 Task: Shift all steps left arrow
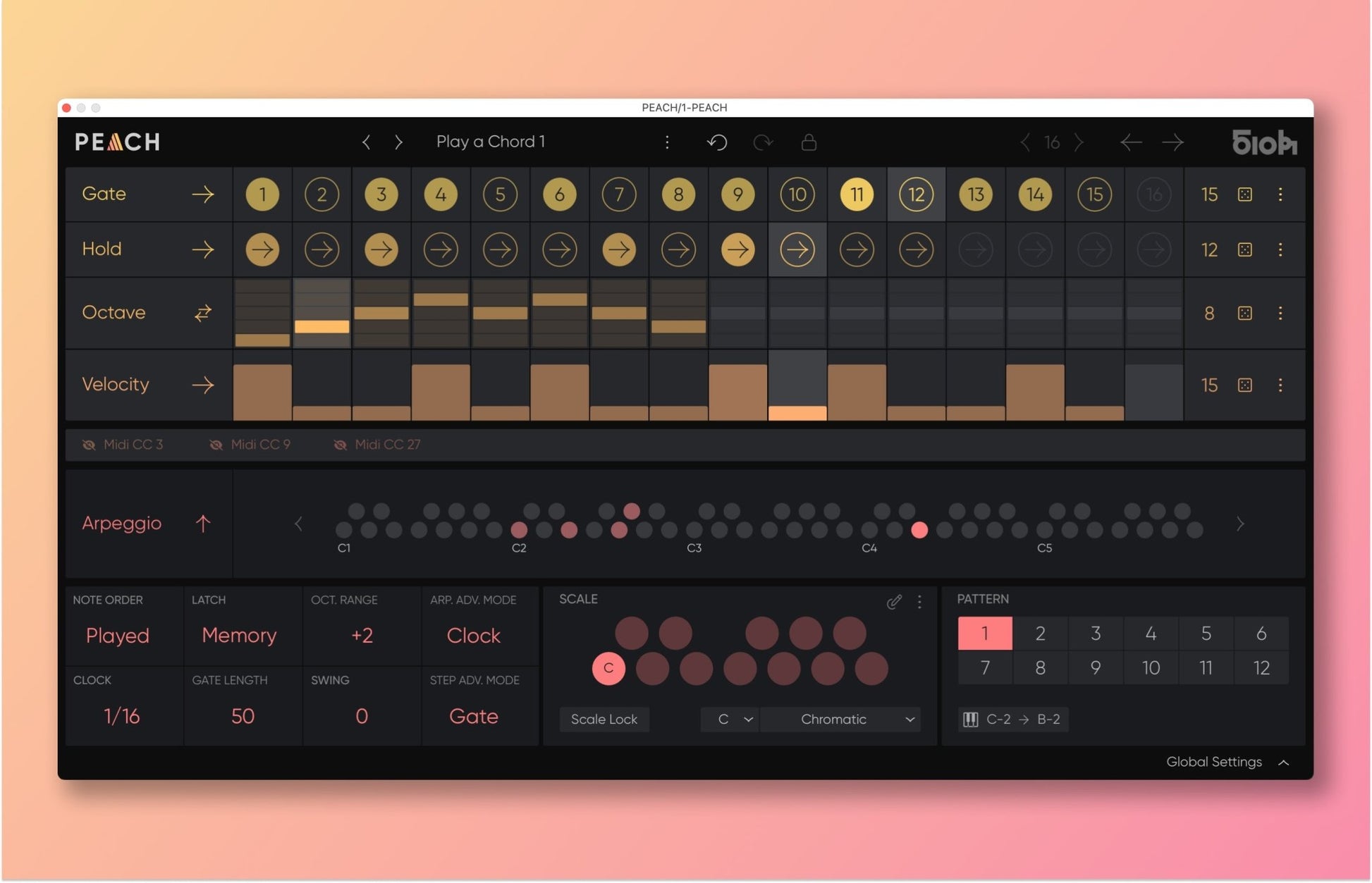point(1131,142)
